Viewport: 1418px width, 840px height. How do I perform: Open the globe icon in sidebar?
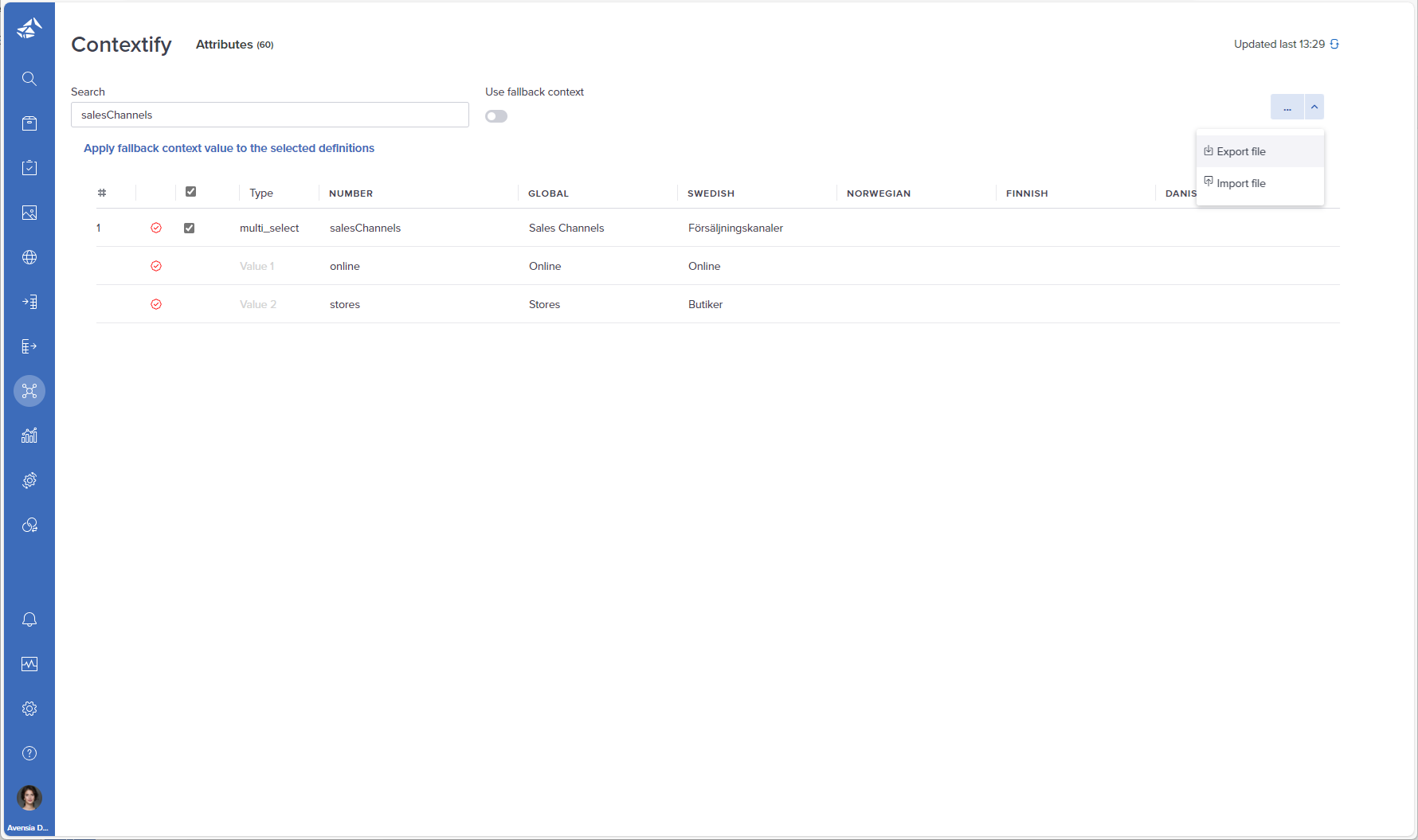pos(29,257)
